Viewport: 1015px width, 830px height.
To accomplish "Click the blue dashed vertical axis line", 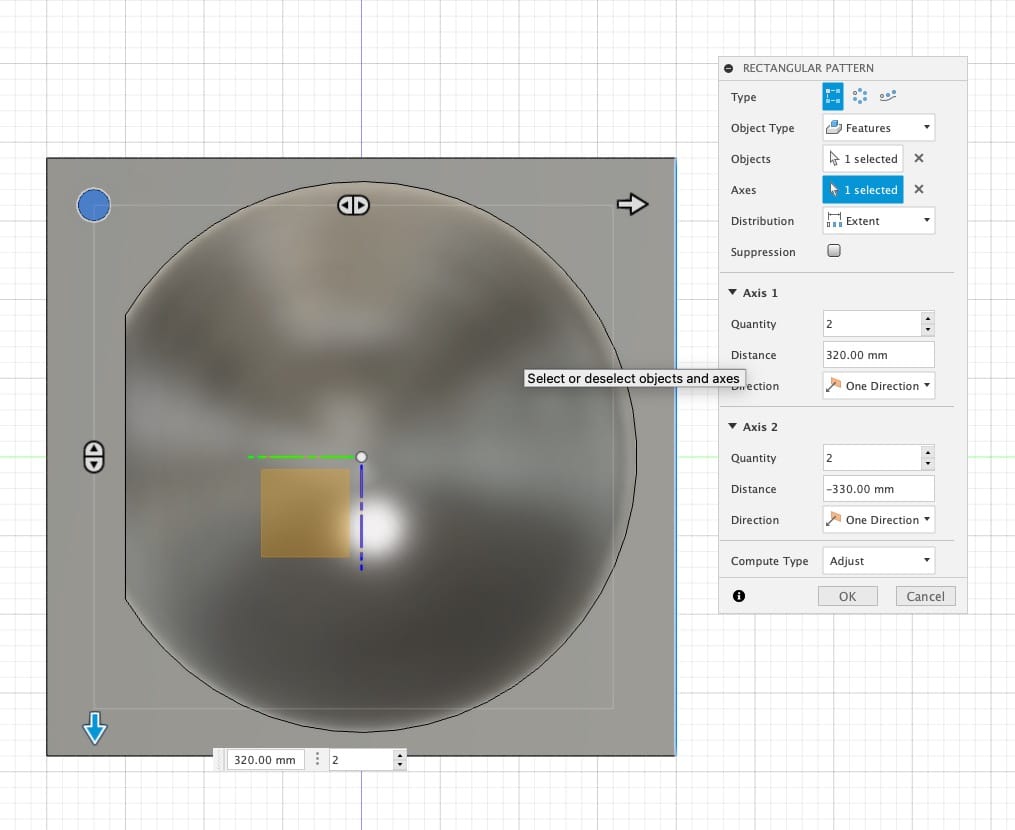I will (x=361, y=517).
